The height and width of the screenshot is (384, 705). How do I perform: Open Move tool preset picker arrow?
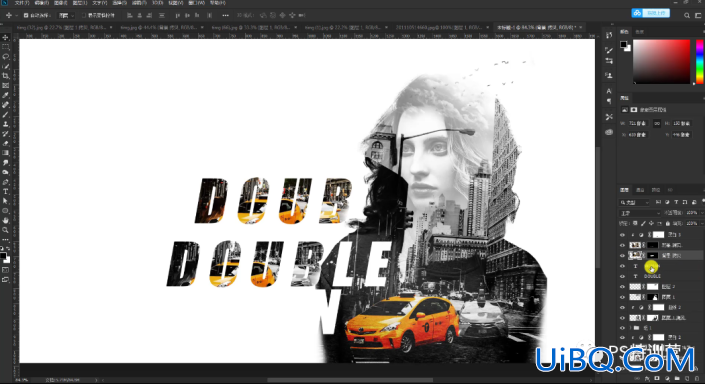[x=17, y=15]
